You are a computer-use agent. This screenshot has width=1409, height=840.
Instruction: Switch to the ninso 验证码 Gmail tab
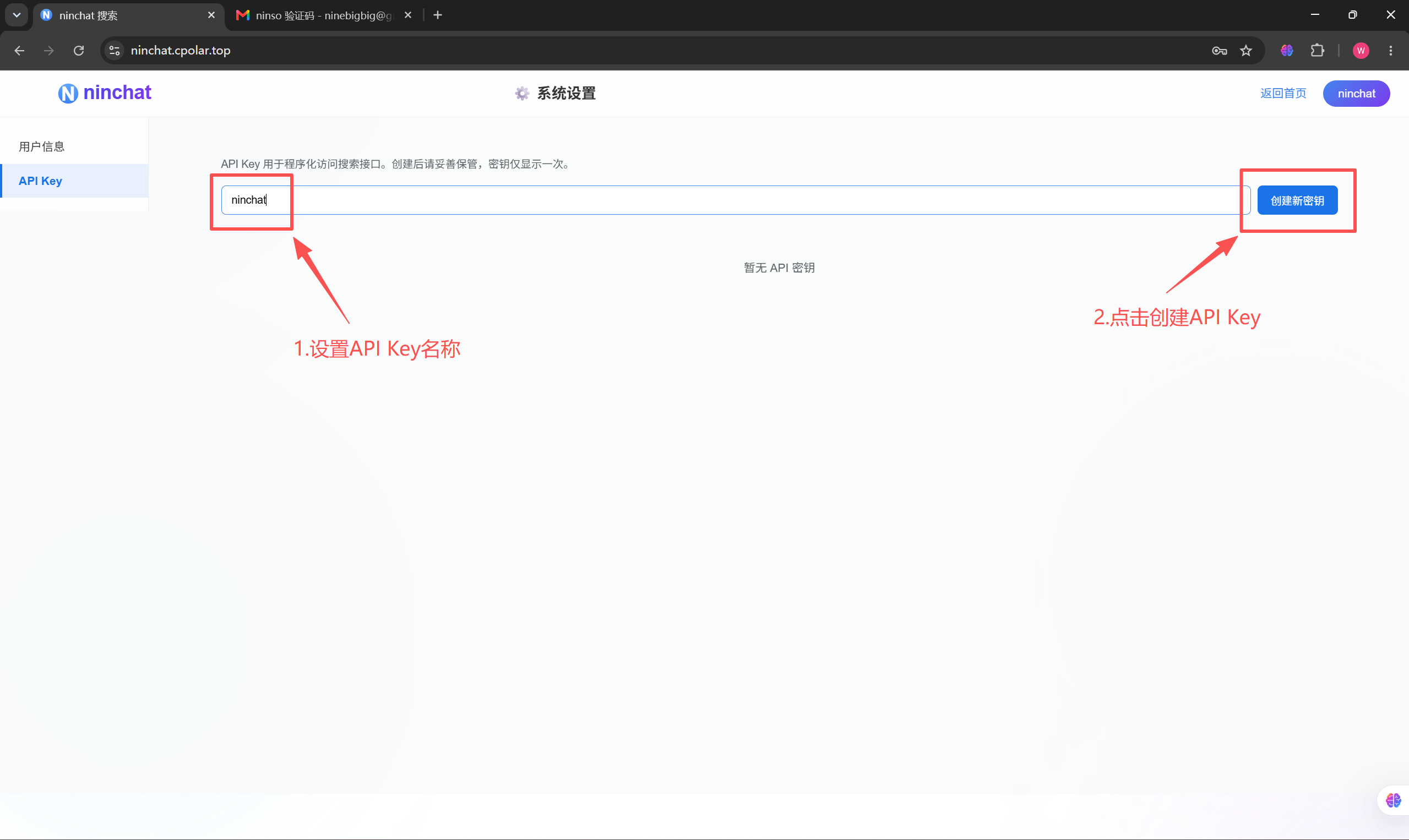click(324, 16)
